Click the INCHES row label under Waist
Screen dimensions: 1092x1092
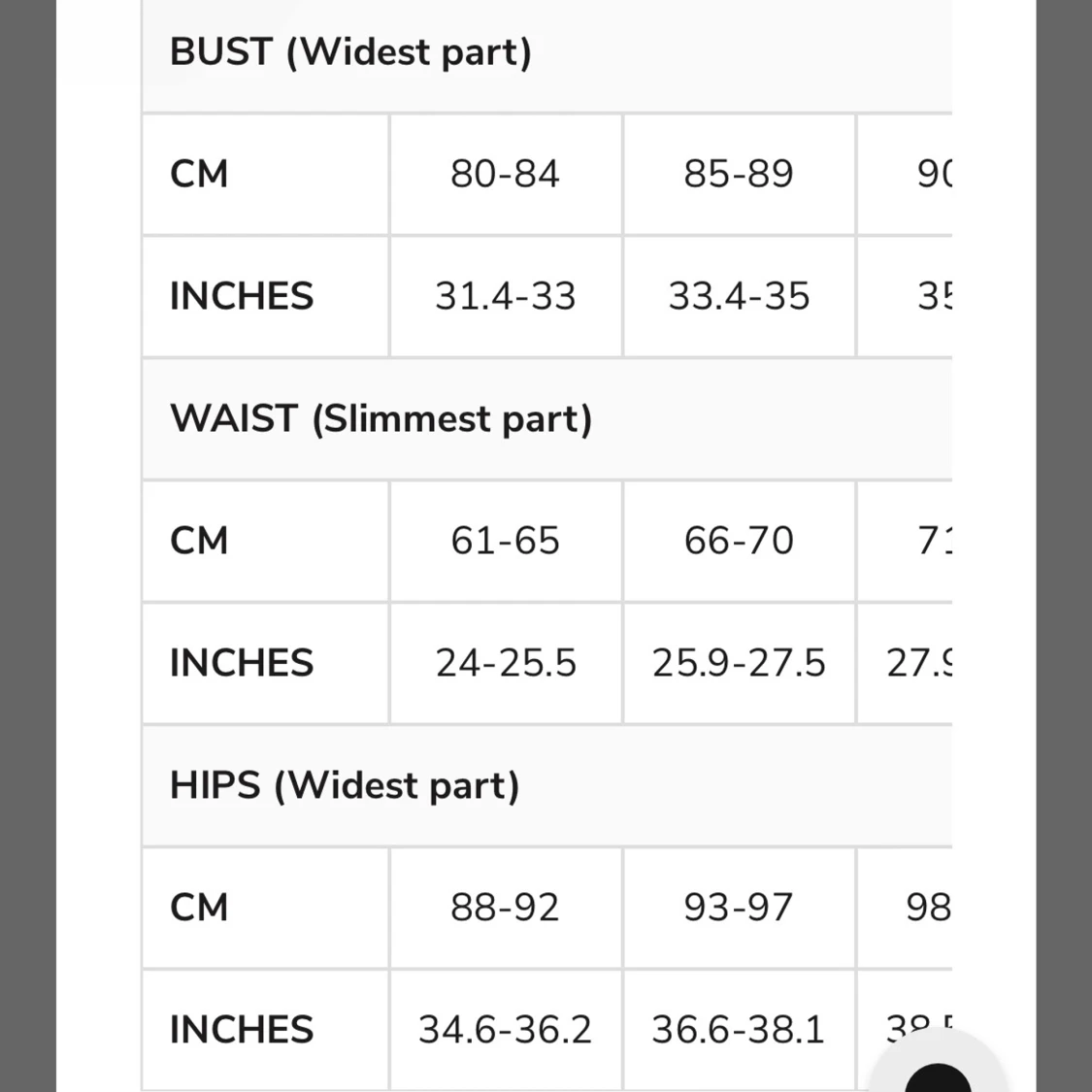242,664
